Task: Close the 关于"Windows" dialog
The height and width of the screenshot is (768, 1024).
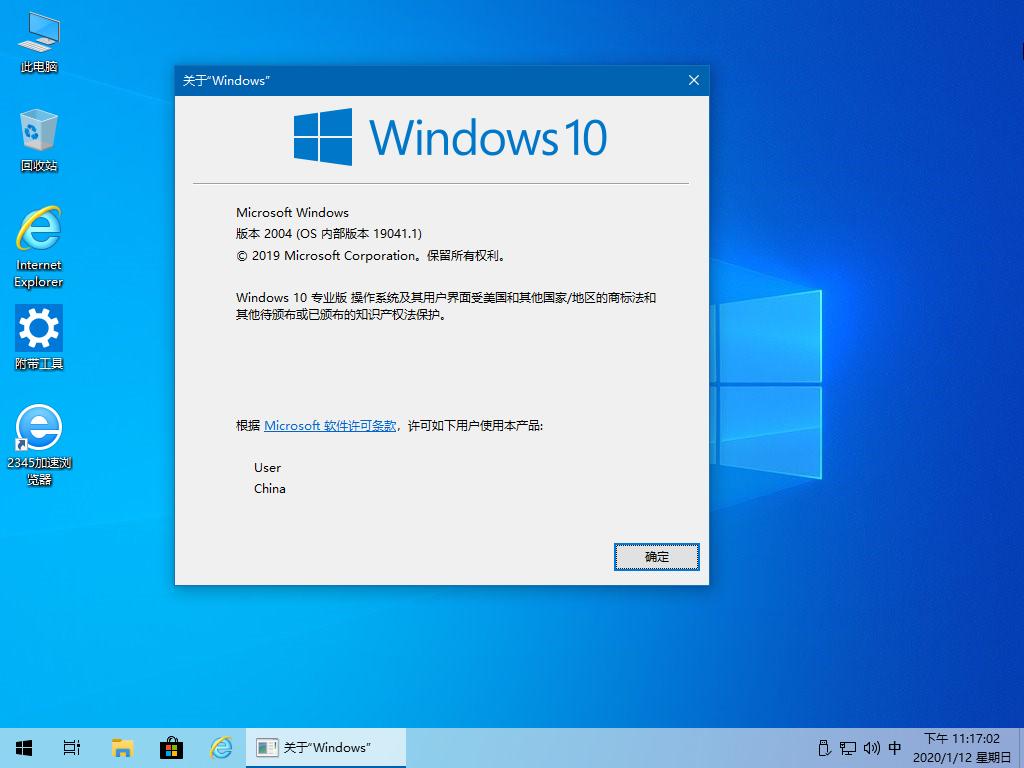Action: pos(694,80)
